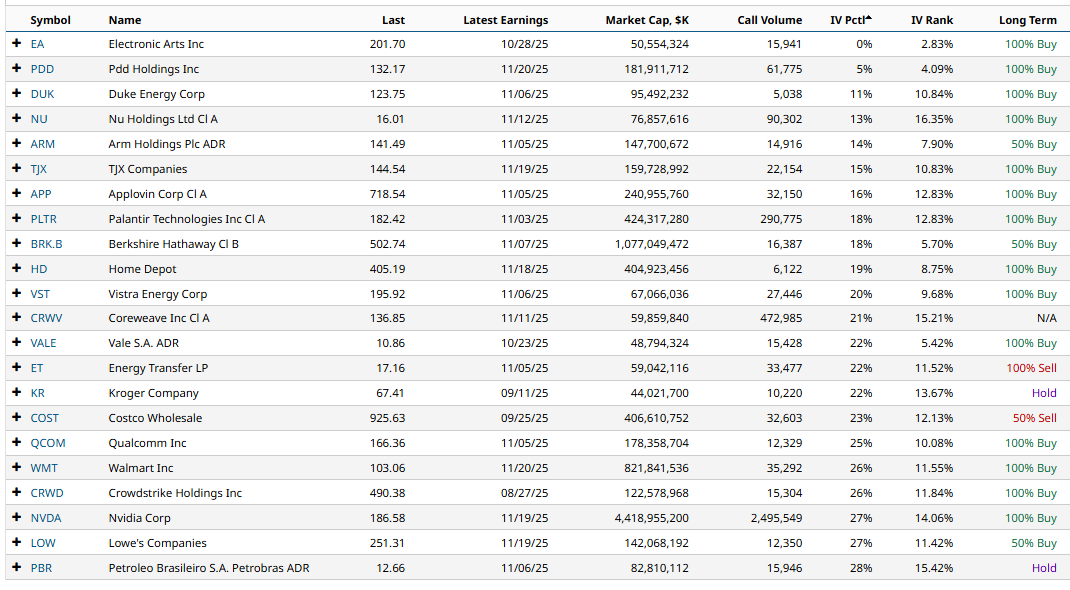Click the plus icon beside COST
Image resolution: width=1070 pixels, height=590 pixels.
pos(16,418)
